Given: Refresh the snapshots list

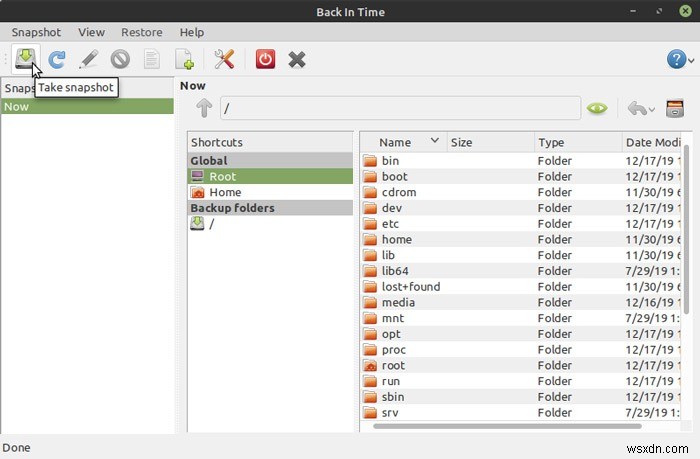Looking at the screenshot, I should click(57, 59).
